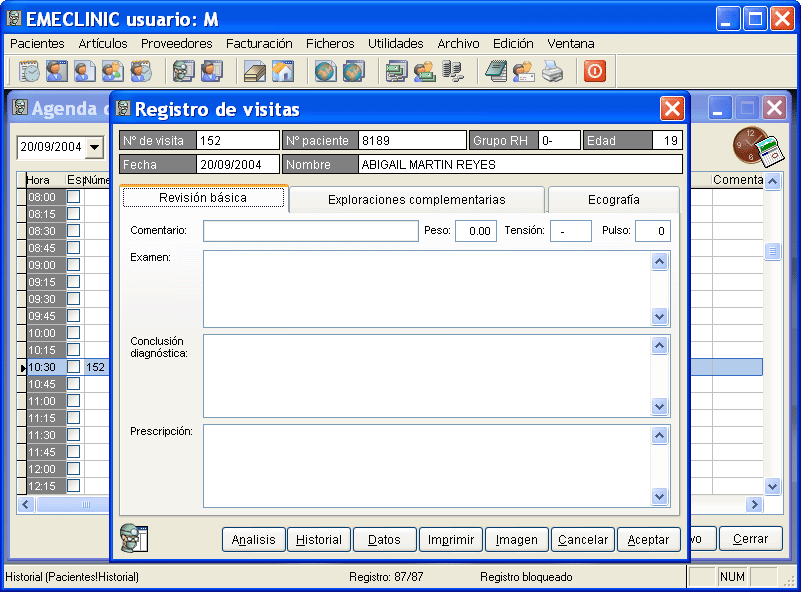Click the Conclusión diagnóstica scroll-down arrow
Screen dimensions: 801x592
tap(659, 407)
